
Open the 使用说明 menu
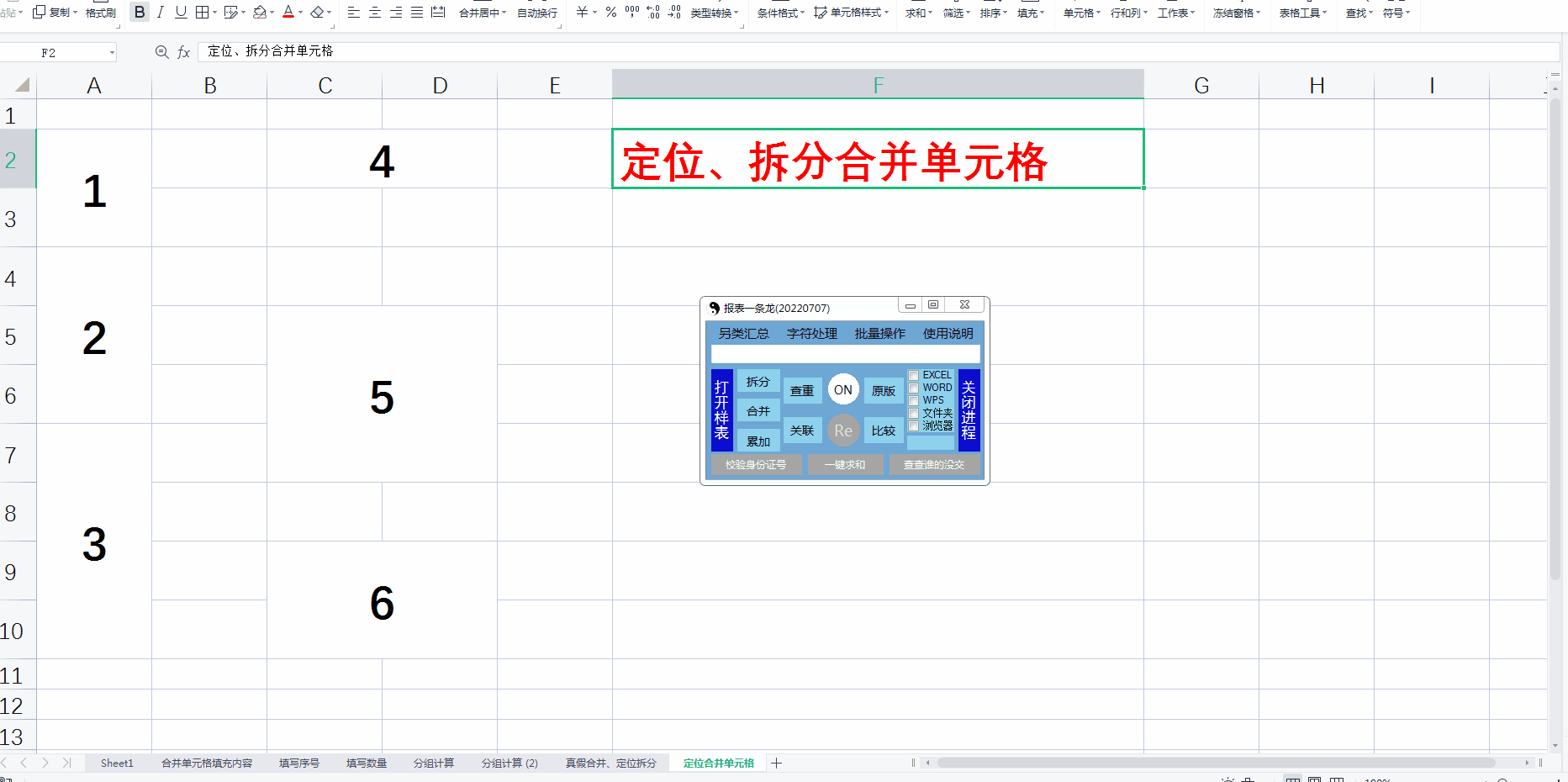[948, 333]
